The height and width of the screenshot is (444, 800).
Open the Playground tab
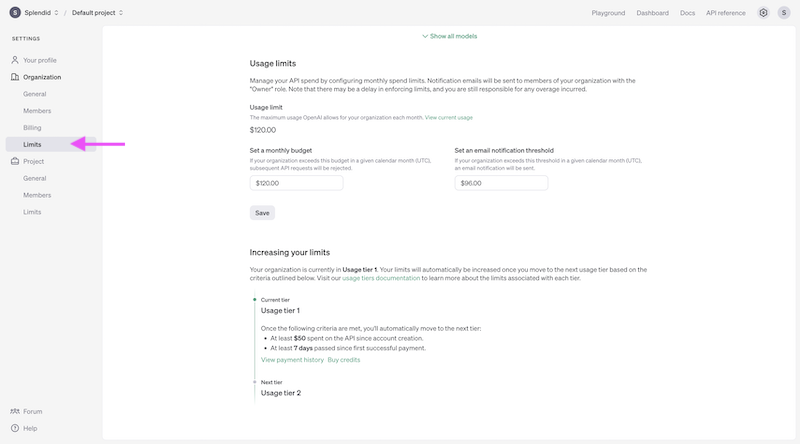[608, 13]
